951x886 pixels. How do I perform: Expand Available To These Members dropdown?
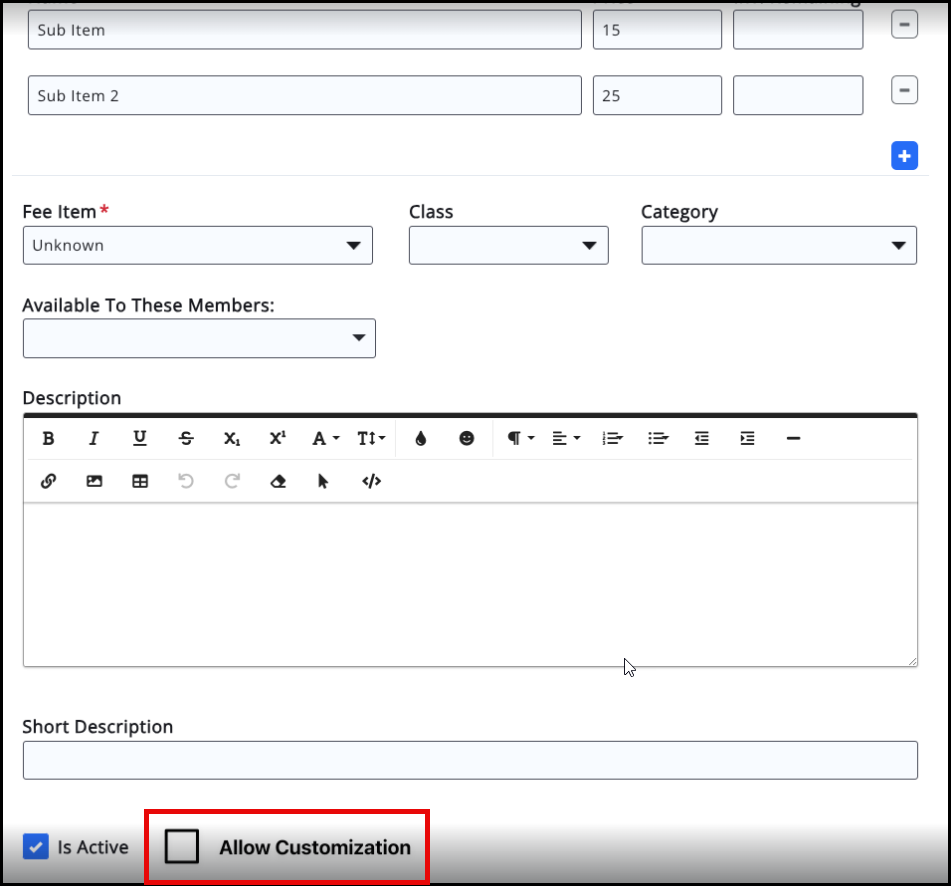point(199,338)
